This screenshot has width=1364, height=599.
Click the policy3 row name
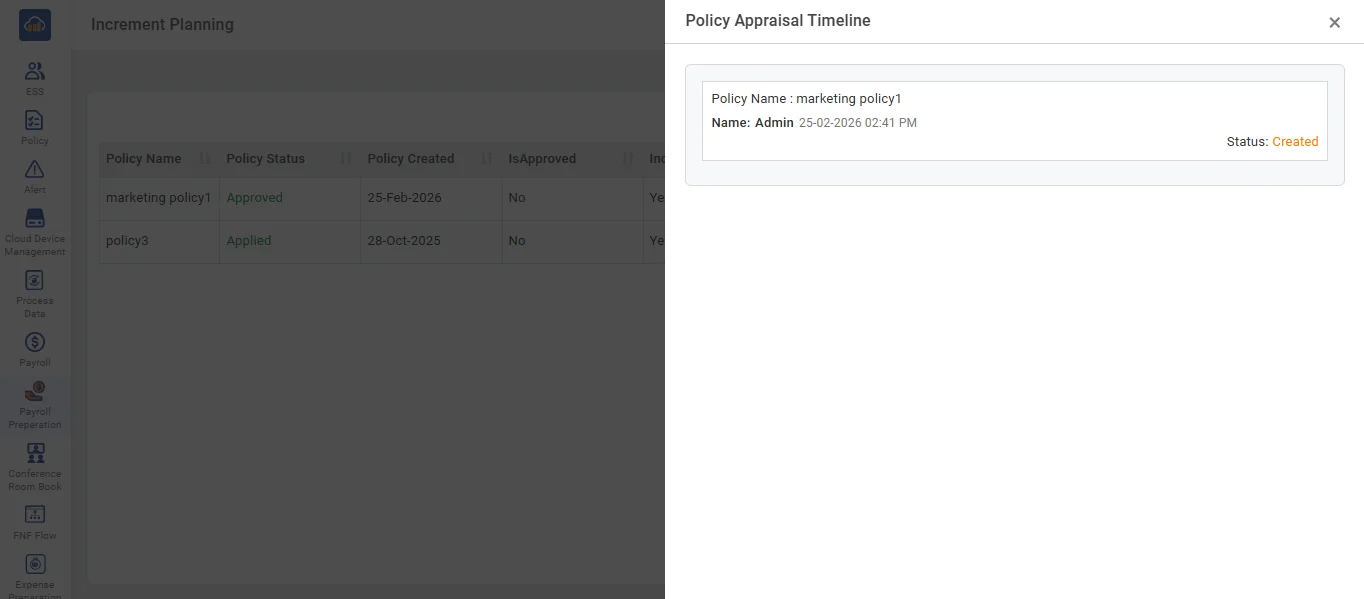[127, 241]
